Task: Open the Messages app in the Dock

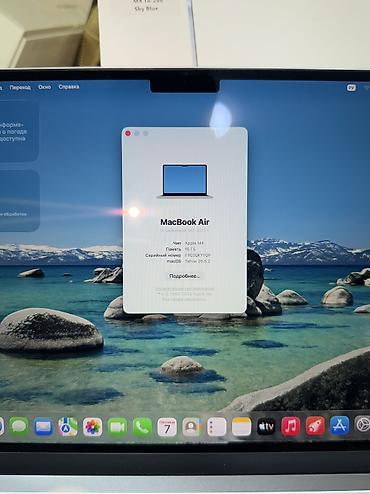Action: click(x=19, y=426)
